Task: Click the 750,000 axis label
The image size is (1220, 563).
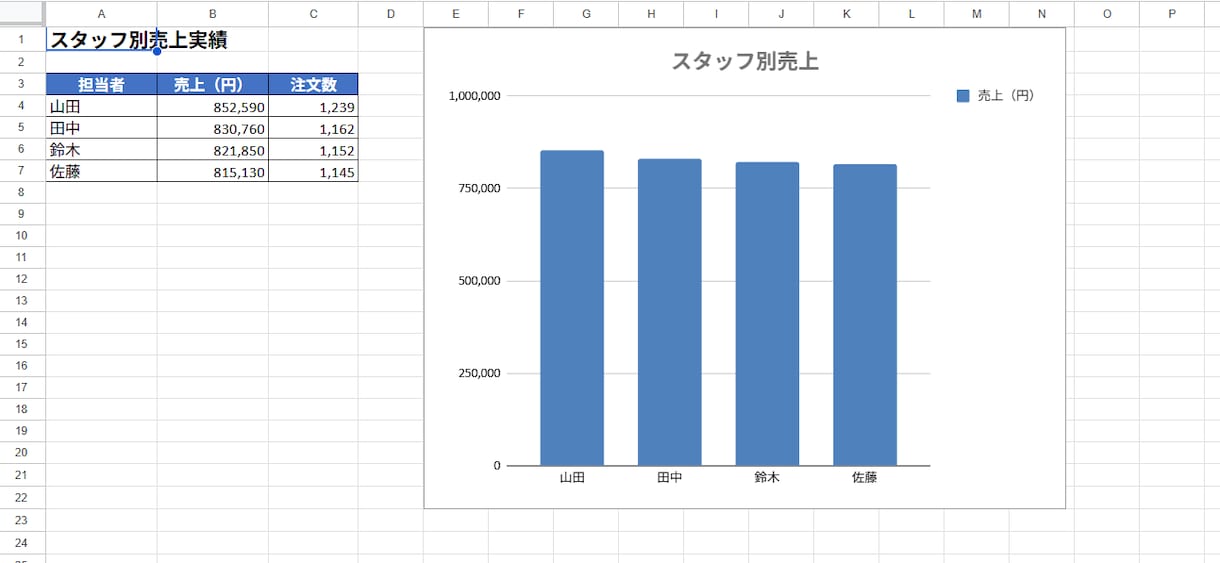Action: (x=478, y=188)
